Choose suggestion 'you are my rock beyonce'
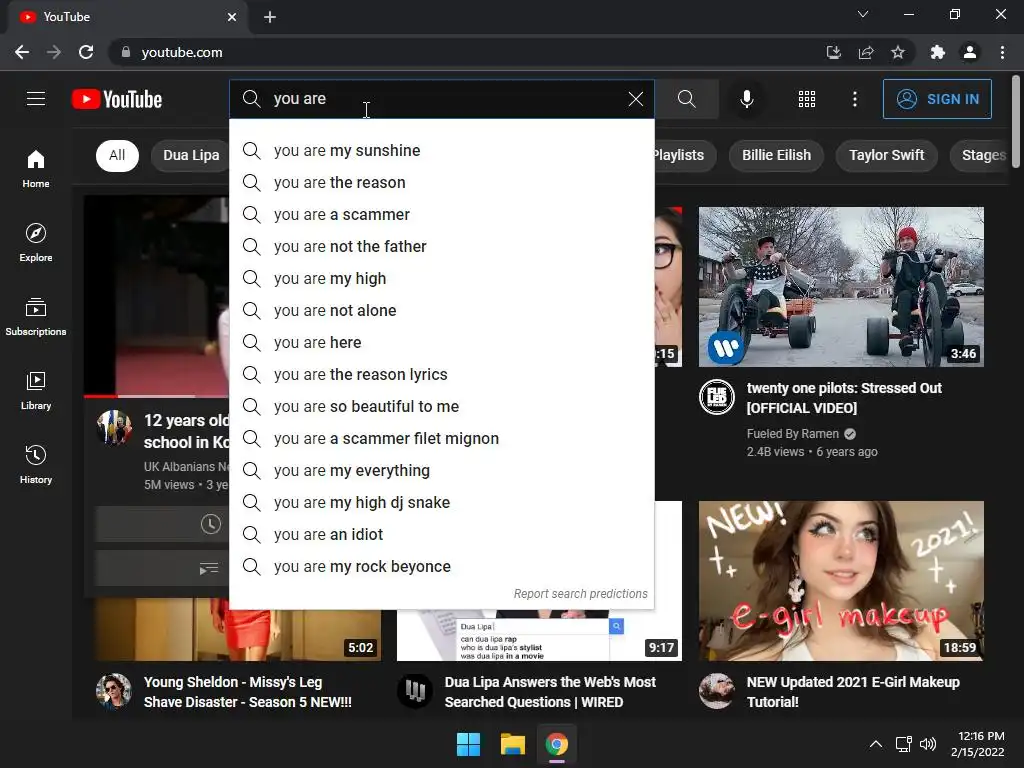Image resolution: width=1024 pixels, height=768 pixels. pyautogui.click(x=441, y=566)
